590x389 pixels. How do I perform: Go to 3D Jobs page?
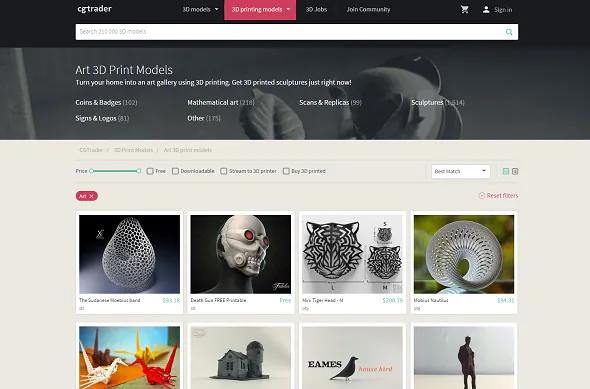pos(316,9)
